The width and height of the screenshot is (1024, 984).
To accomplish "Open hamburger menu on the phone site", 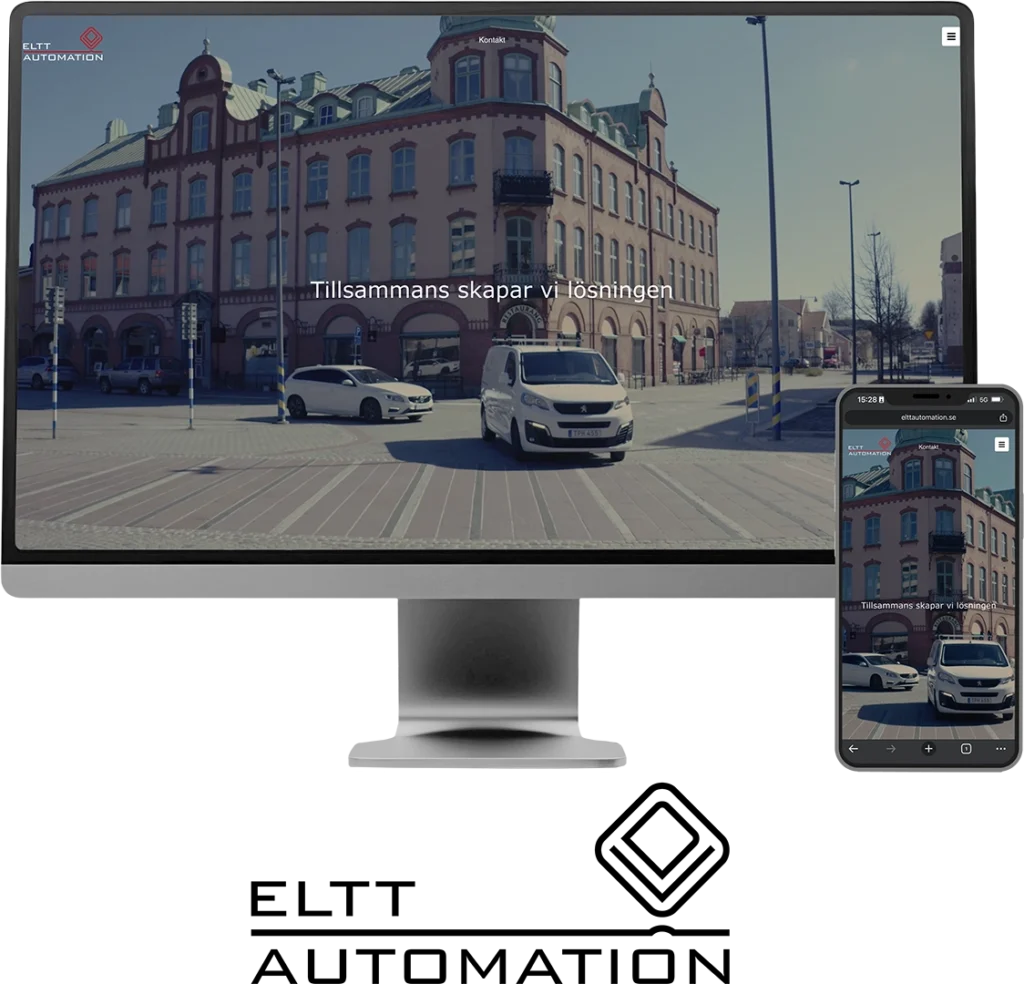I will [x=1002, y=444].
